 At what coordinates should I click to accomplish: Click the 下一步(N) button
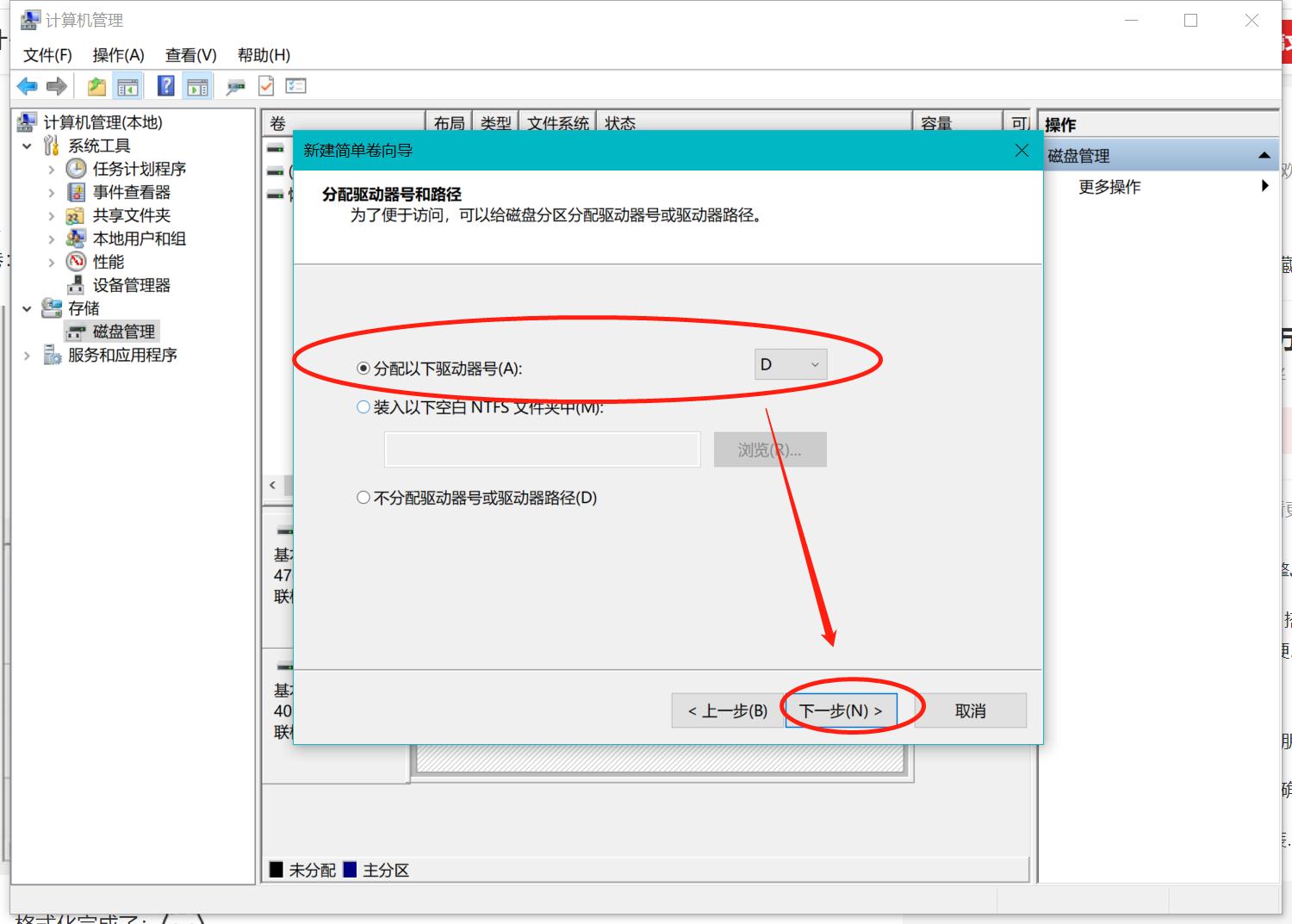point(840,710)
